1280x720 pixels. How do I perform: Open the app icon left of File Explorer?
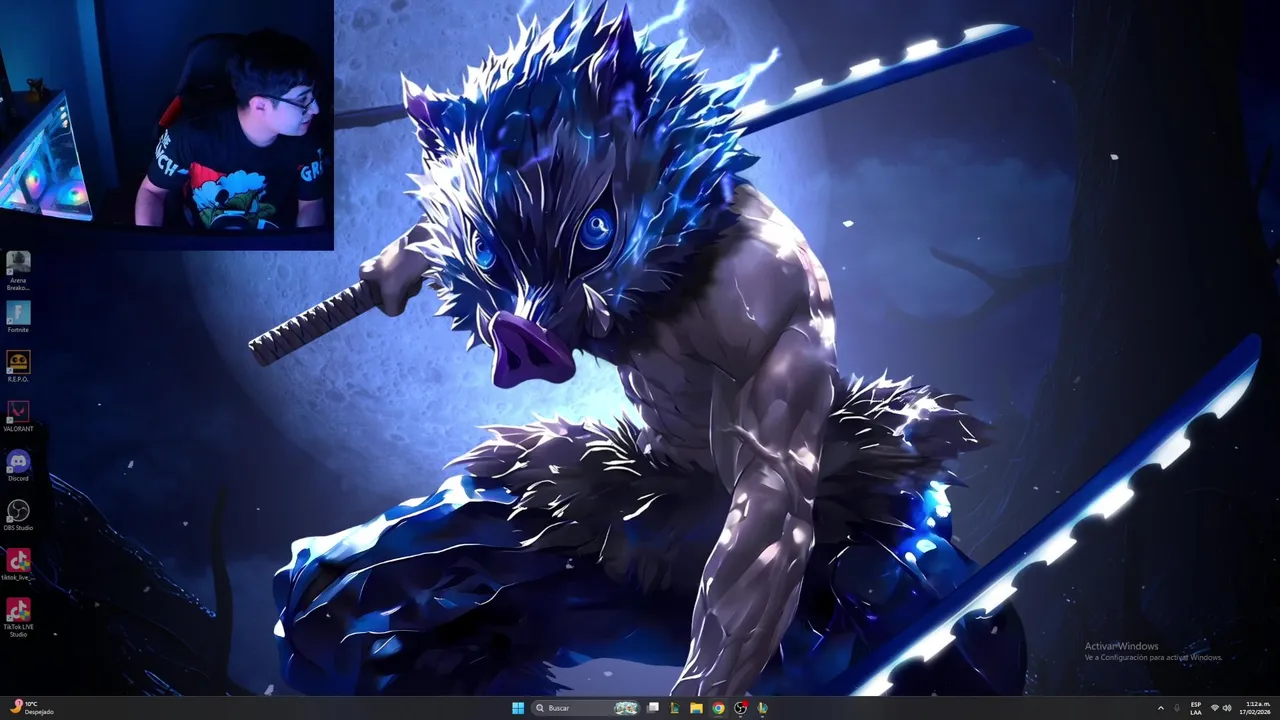click(x=674, y=708)
